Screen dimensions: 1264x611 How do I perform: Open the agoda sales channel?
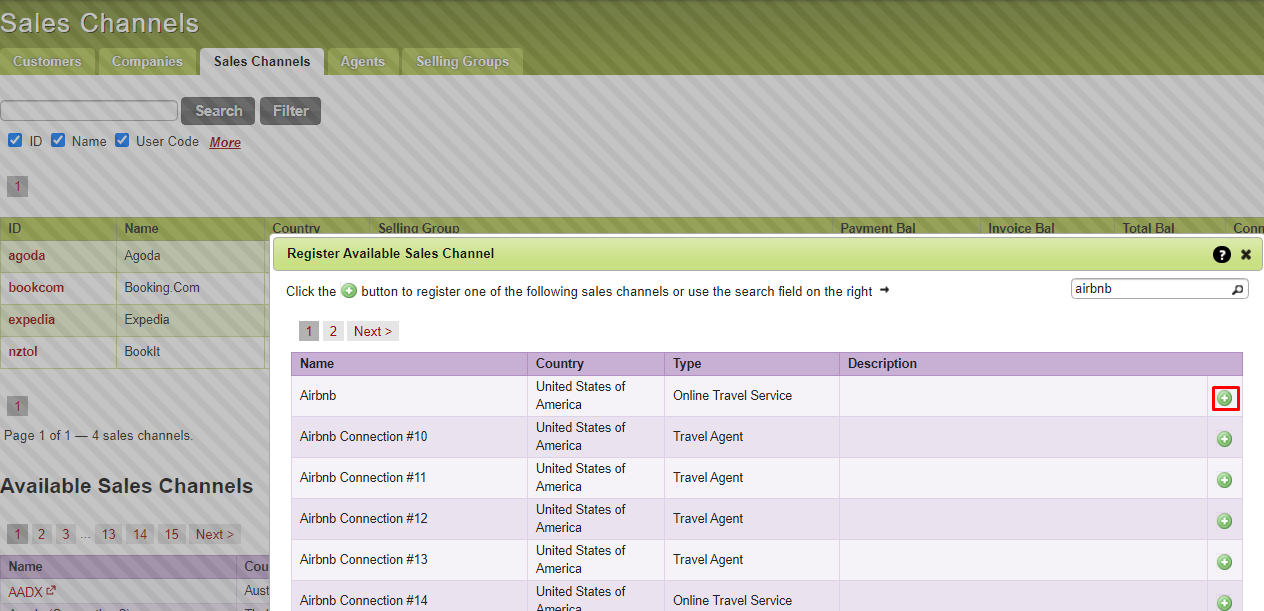tap(27, 255)
